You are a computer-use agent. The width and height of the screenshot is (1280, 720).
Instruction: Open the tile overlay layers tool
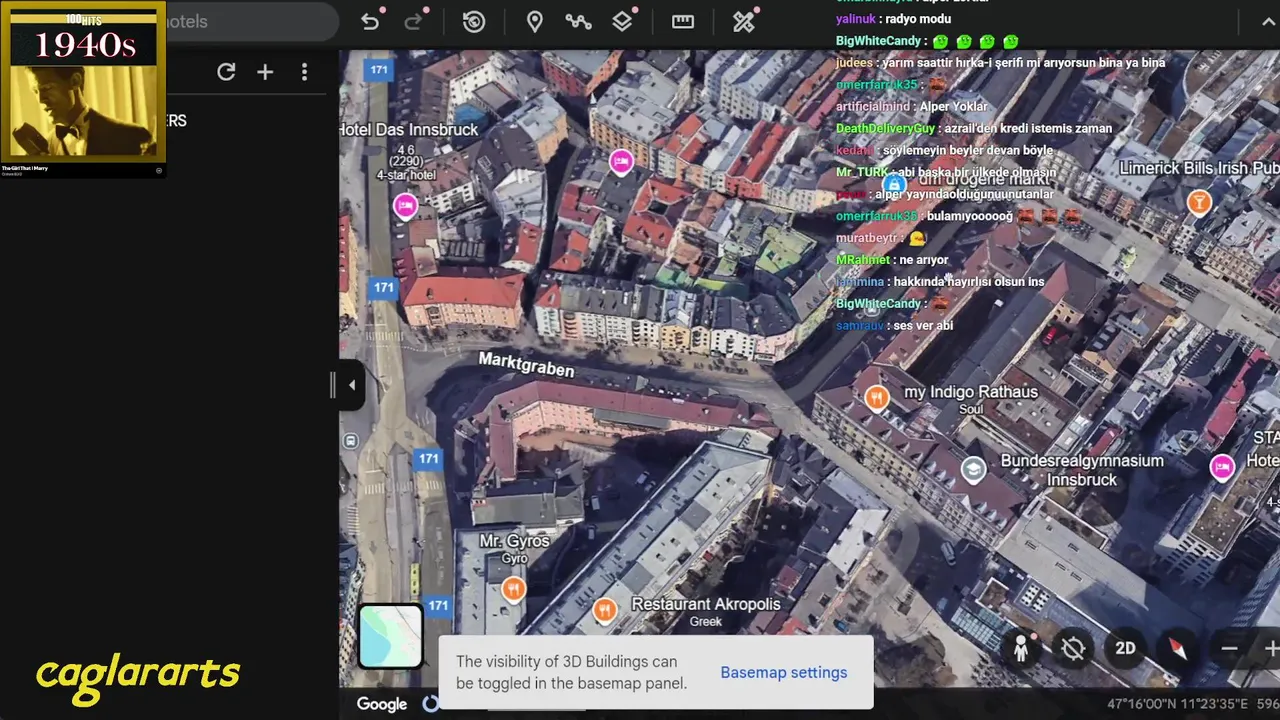pyautogui.click(x=623, y=22)
